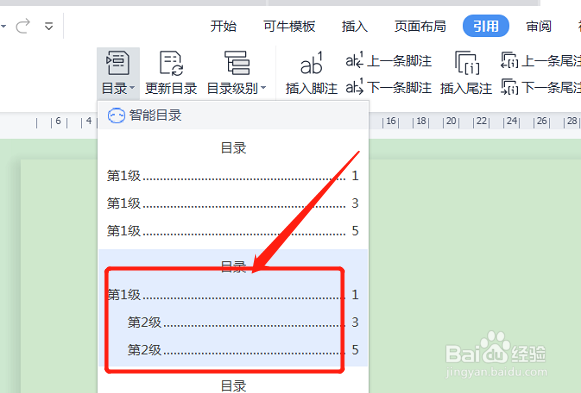Switch to the 开始 tab

click(x=223, y=26)
